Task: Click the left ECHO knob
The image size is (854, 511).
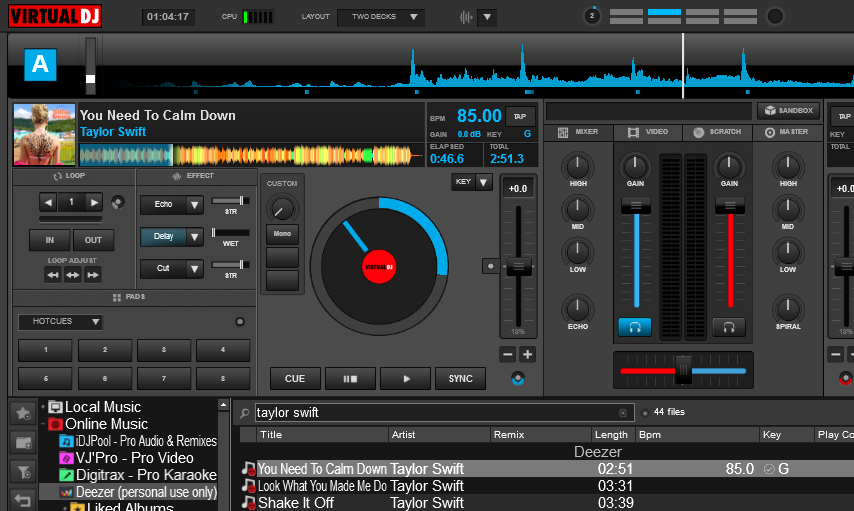Action: [x=577, y=309]
